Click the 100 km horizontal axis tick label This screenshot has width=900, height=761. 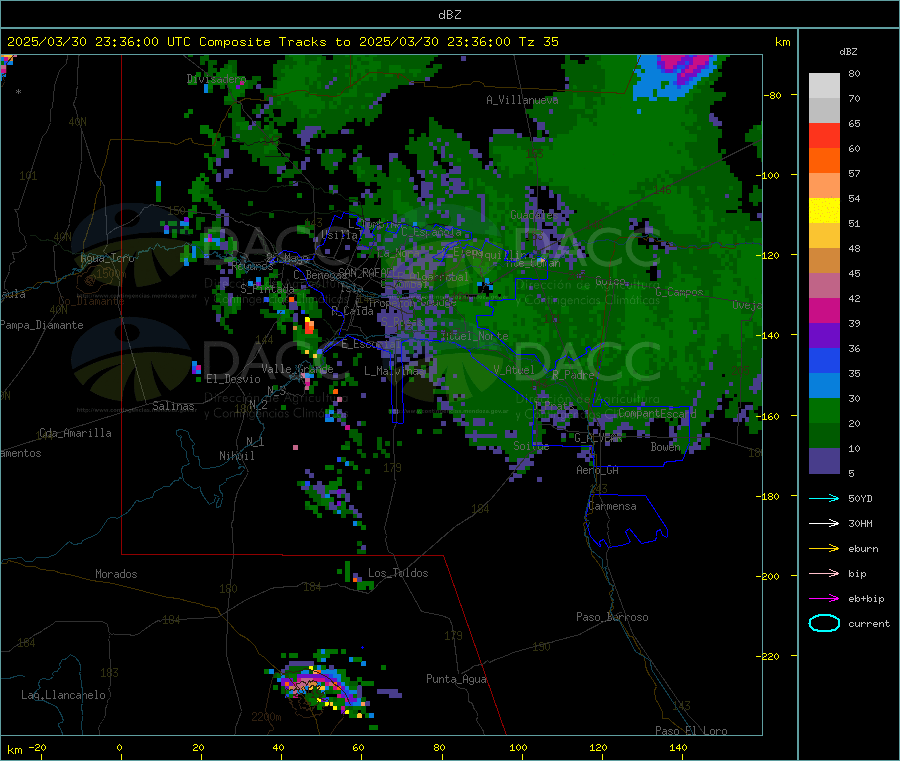coord(518,747)
